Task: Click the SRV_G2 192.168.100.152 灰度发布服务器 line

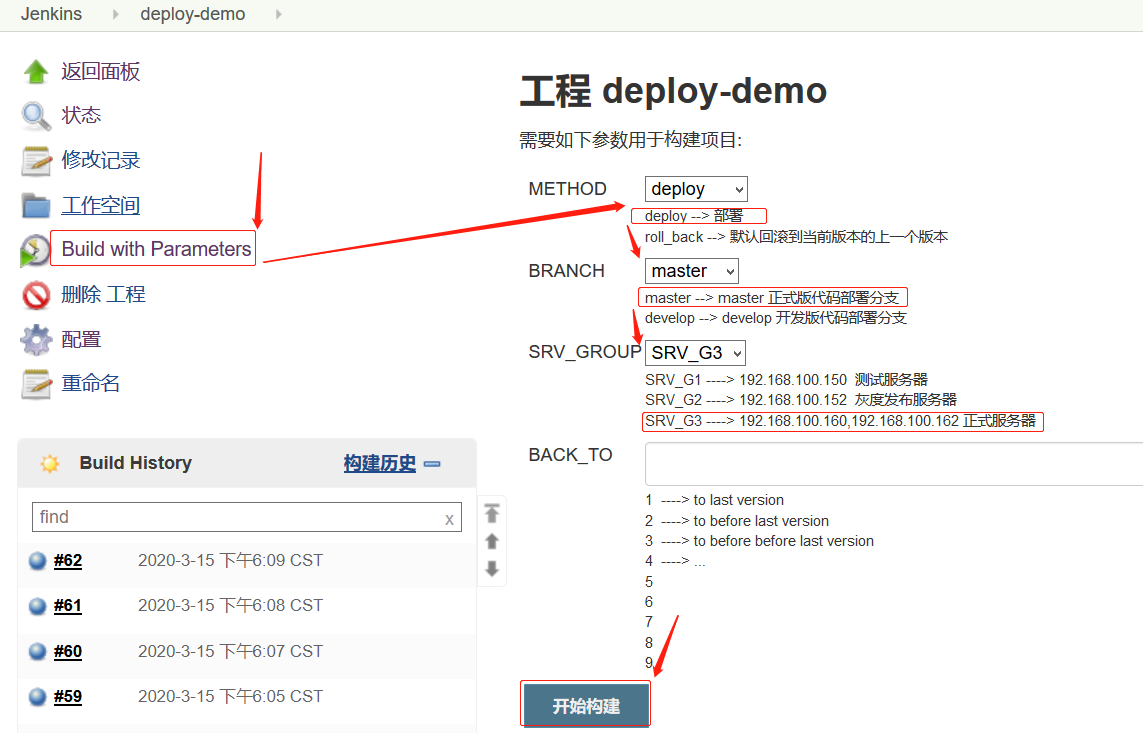Action: [x=801, y=400]
